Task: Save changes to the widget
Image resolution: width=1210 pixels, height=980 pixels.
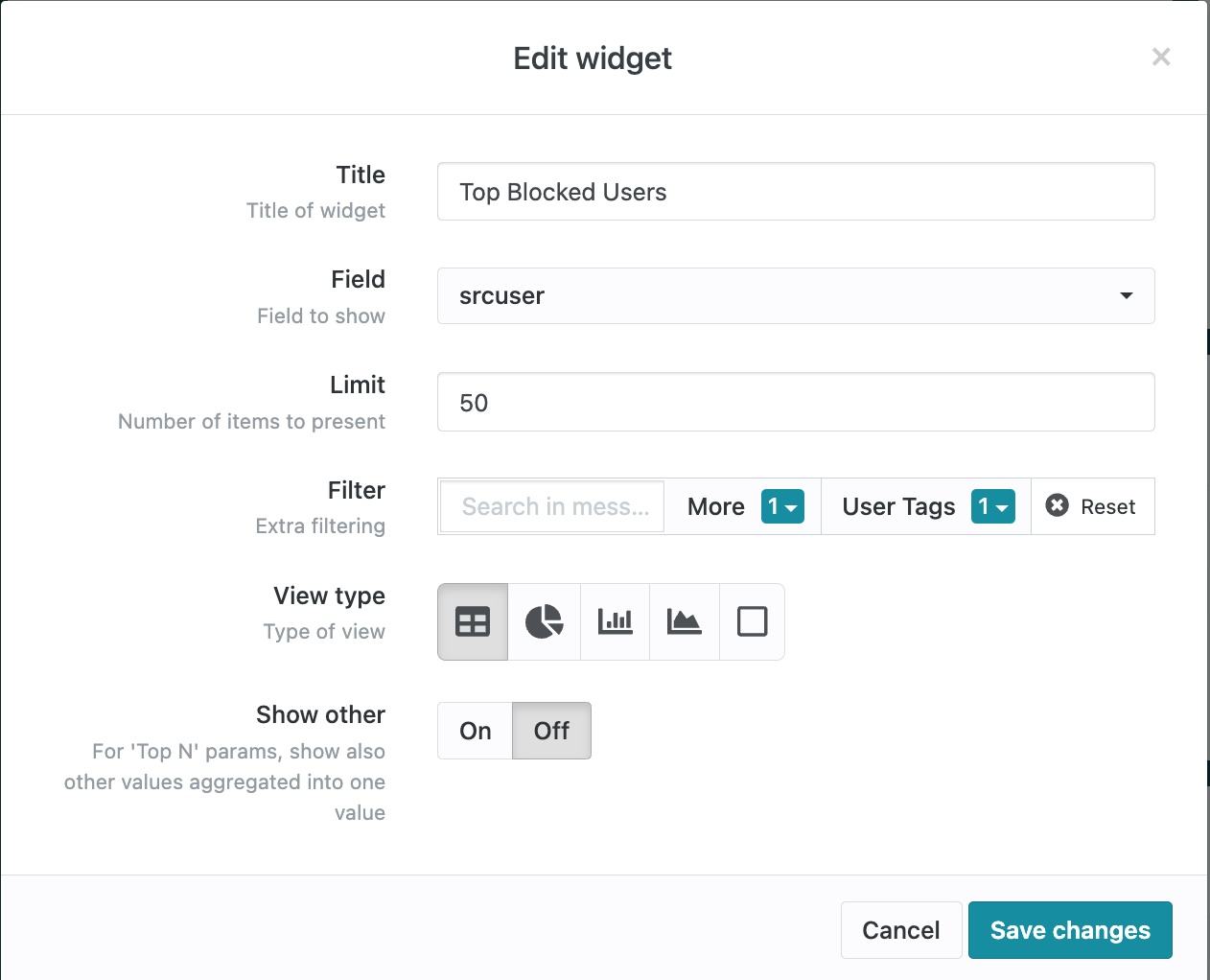Action: (1070, 929)
